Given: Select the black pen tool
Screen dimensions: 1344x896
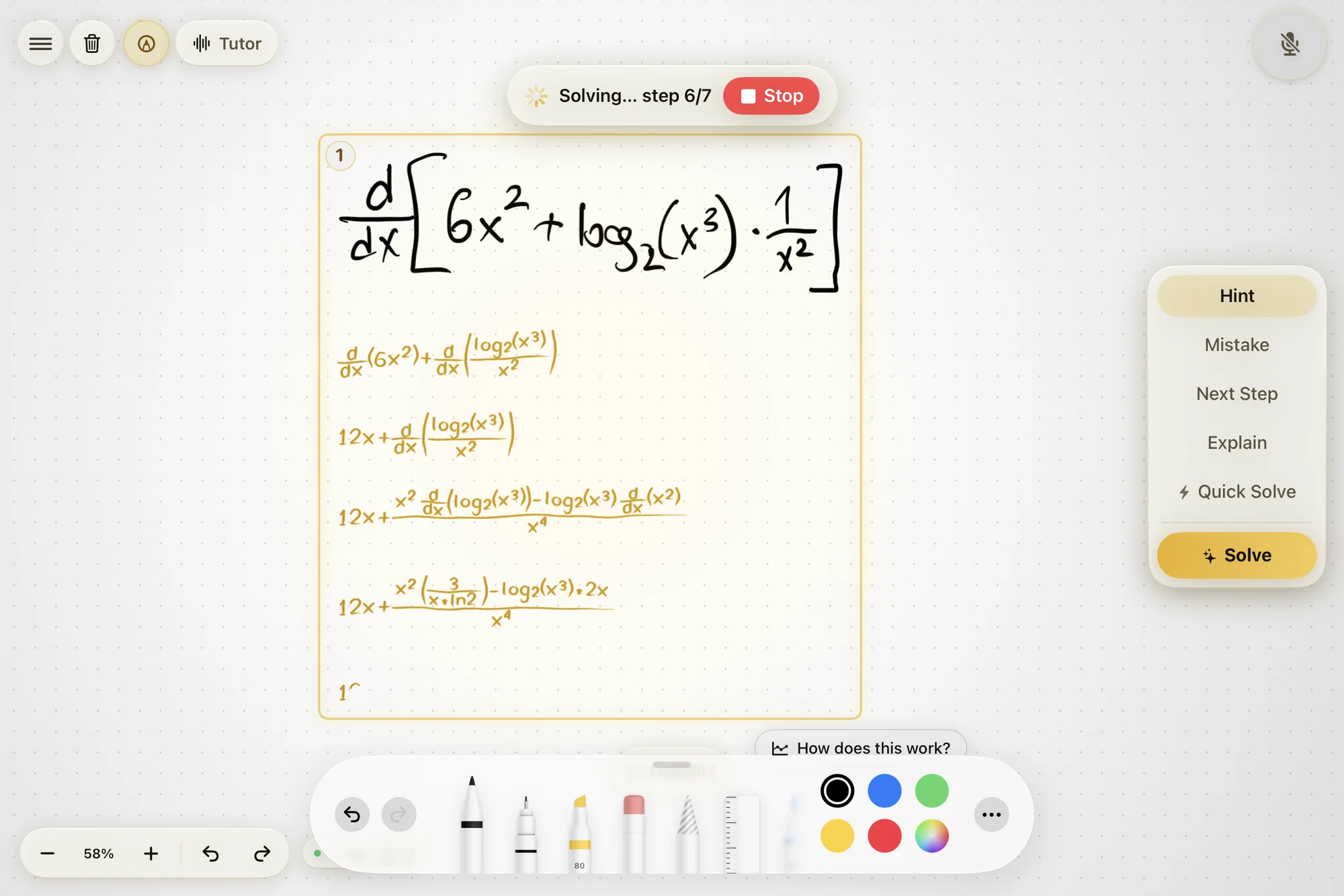Looking at the screenshot, I should pyautogui.click(x=472, y=824).
